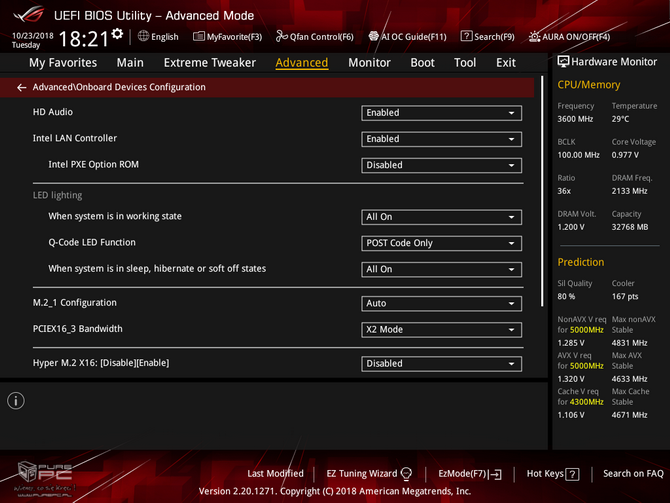
Task: Click When system is in working state
Action: click(115, 216)
